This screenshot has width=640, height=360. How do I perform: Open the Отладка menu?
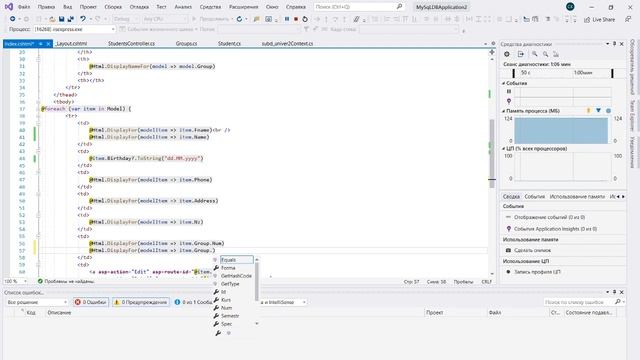pos(139,7)
